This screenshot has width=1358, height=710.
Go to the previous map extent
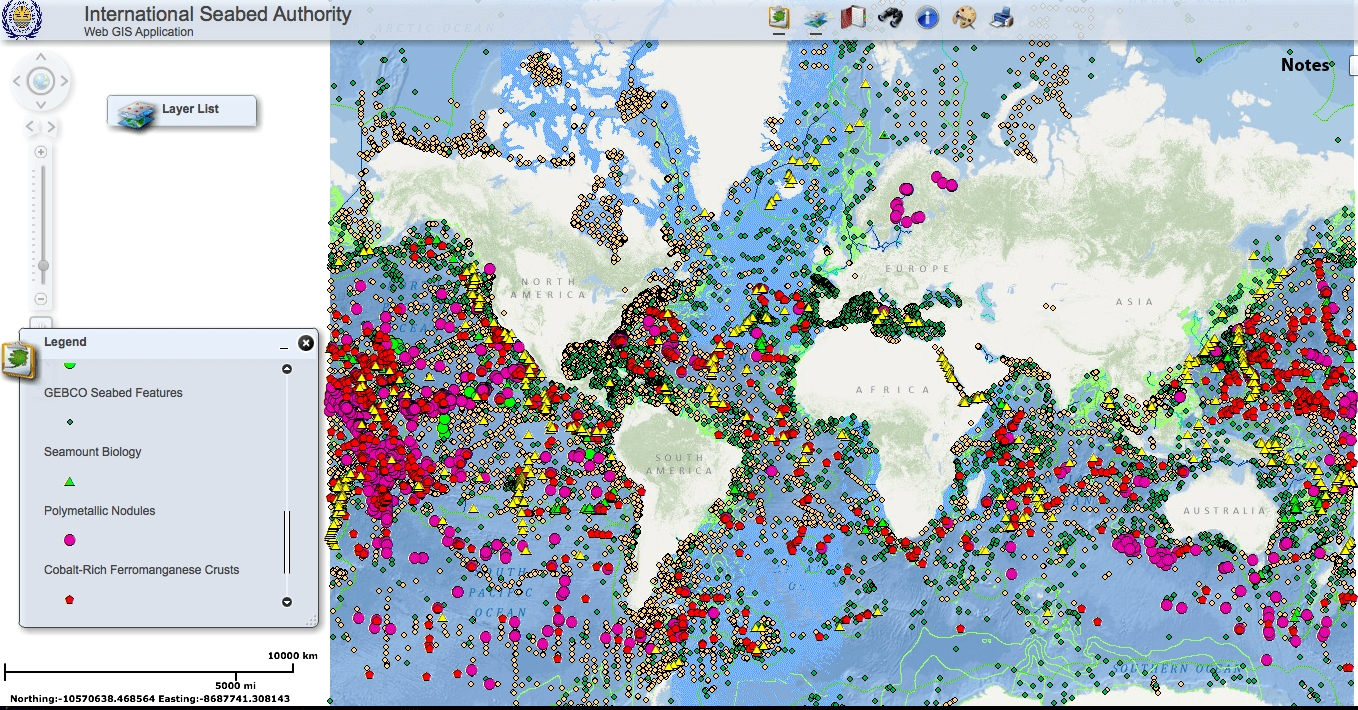[30, 127]
